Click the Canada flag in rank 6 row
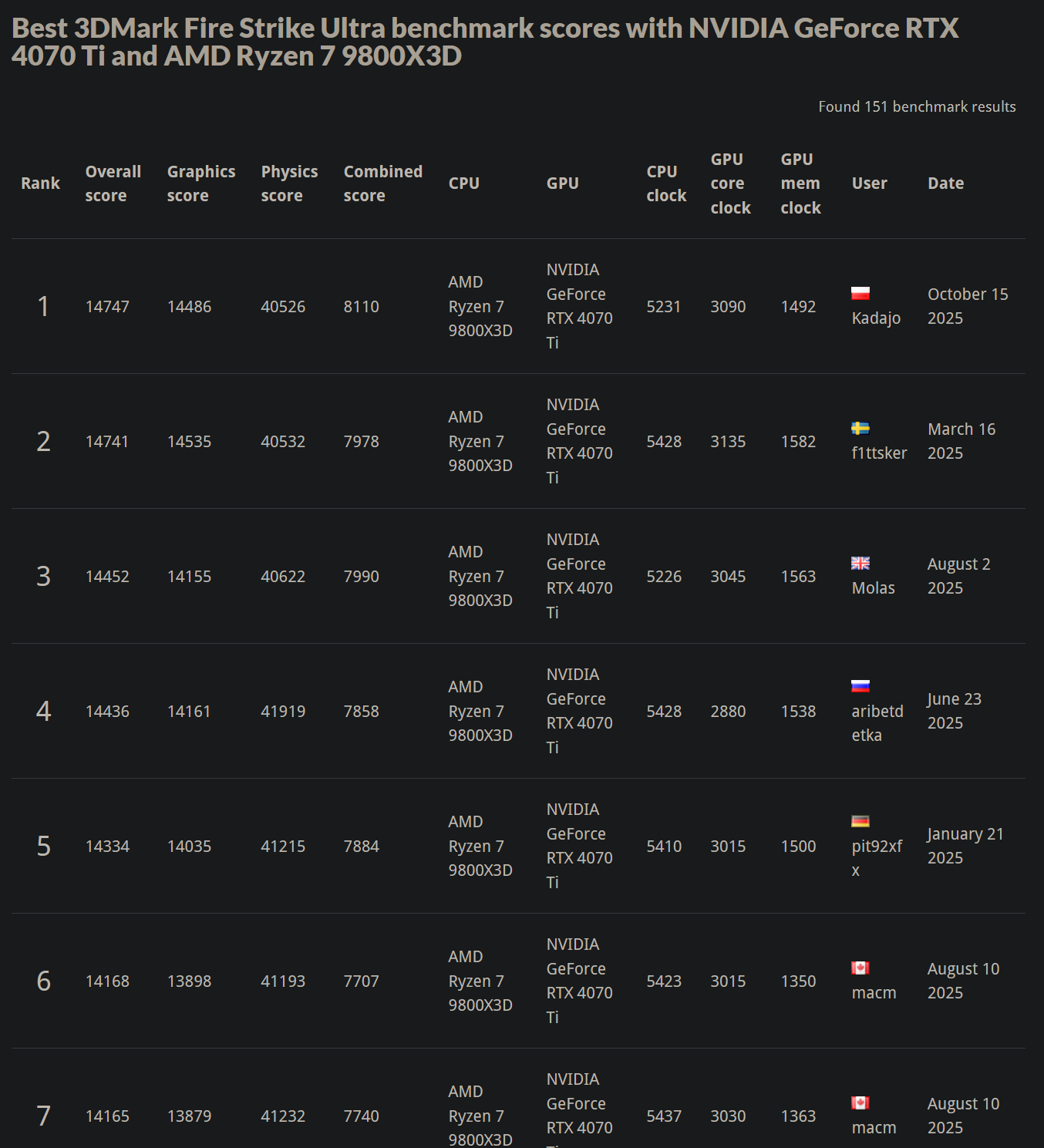Screen dimensions: 1044x1148 click(860, 968)
